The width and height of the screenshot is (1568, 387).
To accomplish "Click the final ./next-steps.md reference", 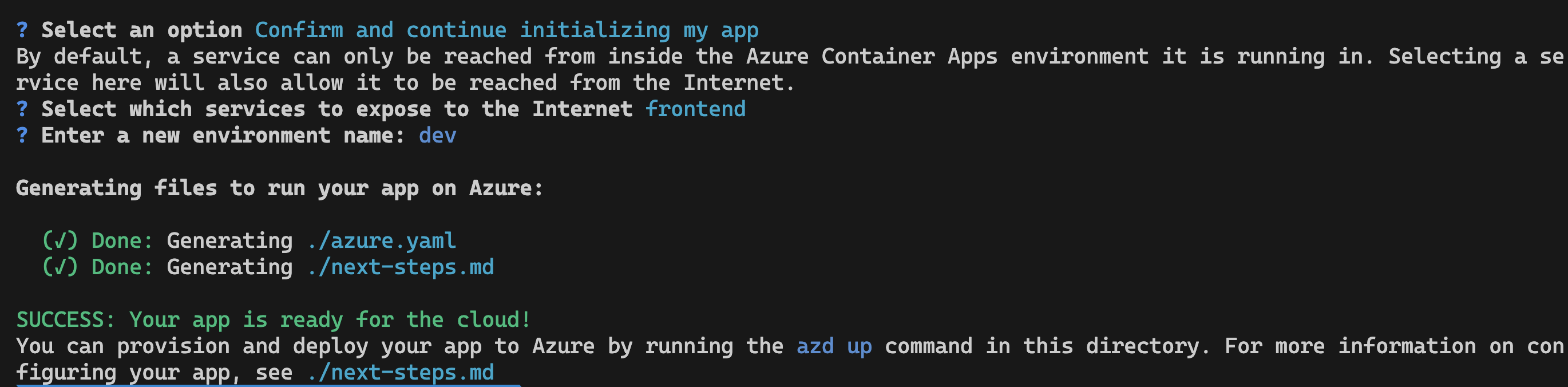I will click(401, 372).
